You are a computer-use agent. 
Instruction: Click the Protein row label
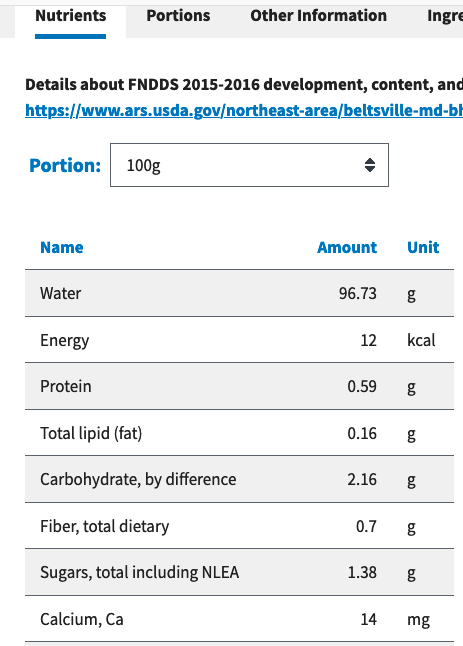[65, 386]
